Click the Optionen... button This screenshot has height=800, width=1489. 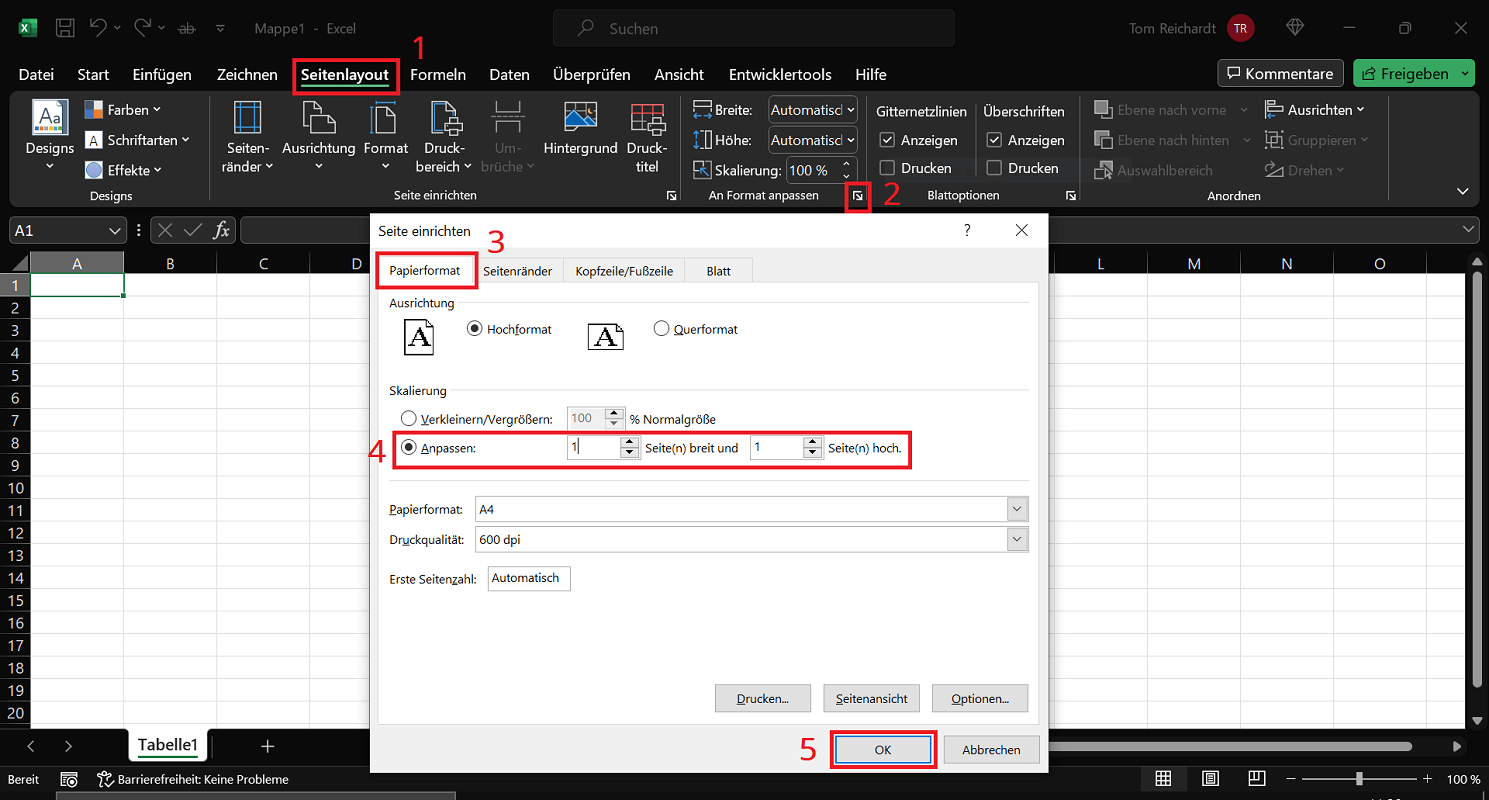980,698
